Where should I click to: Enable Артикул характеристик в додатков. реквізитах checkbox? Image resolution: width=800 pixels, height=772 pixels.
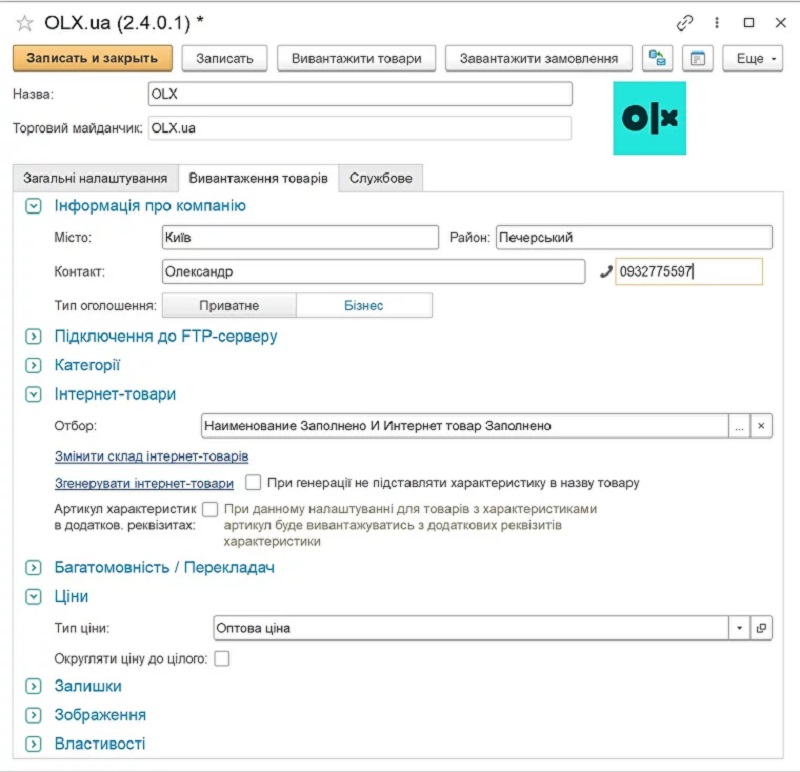tap(210, 509)
